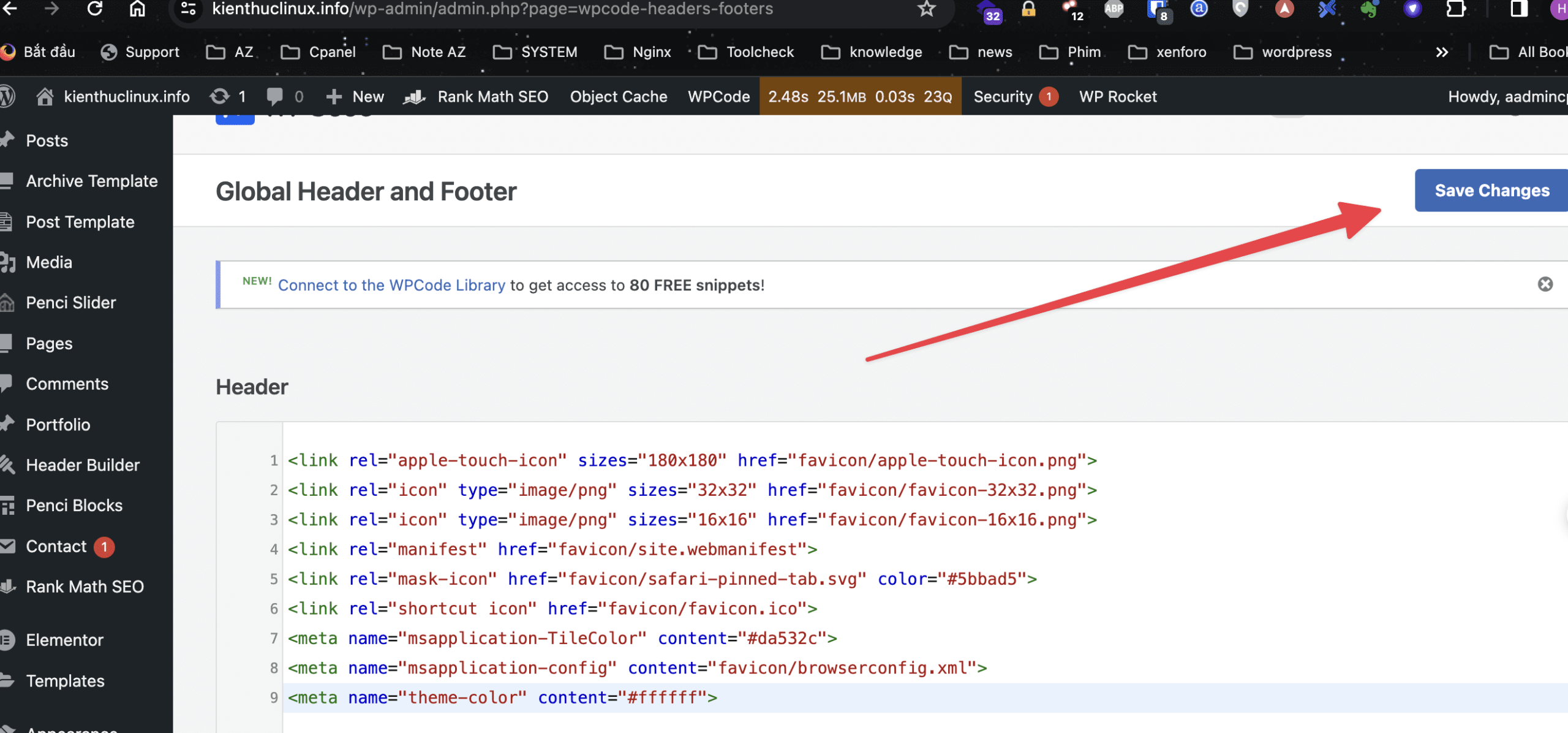The height and width of the screenshot is (733, 1568).
Task: Bookmark page with the star icon
Action: point(926,9)
